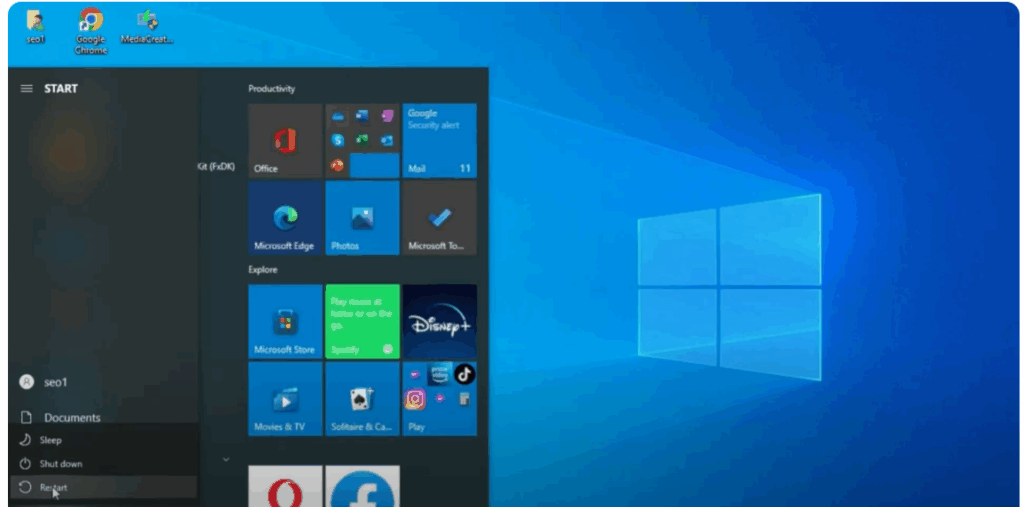Open the Photos tile

point(362,218)
